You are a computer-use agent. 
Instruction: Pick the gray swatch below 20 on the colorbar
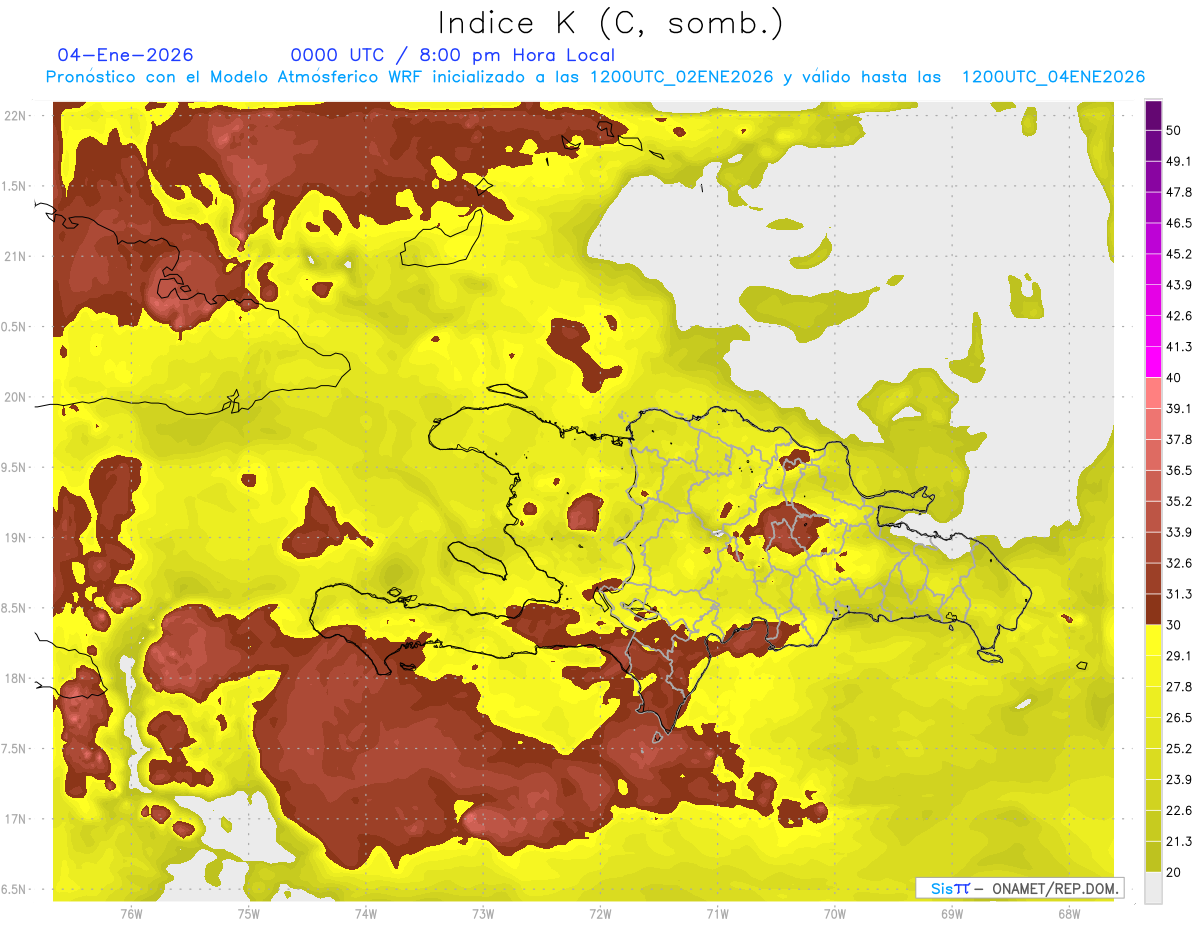point(1153,888)
